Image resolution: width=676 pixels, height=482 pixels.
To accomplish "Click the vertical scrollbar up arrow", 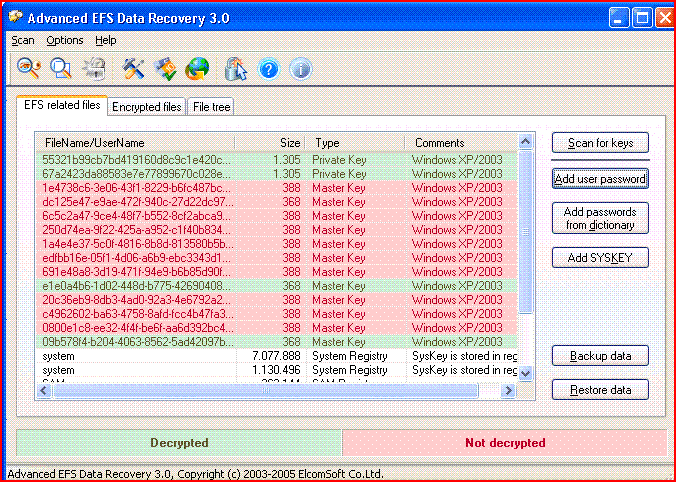I will pyautogui.click(x=526, y=142).
